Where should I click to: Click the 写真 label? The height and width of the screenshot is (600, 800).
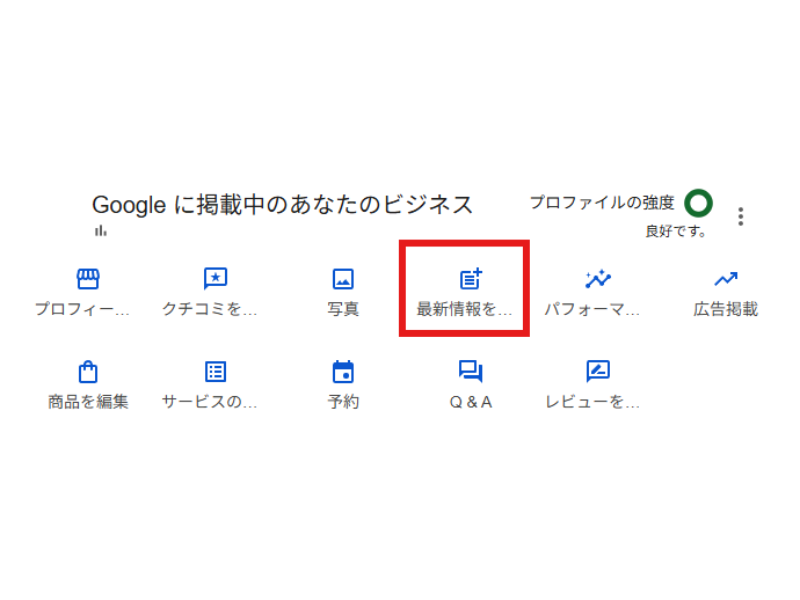[343, 309]
